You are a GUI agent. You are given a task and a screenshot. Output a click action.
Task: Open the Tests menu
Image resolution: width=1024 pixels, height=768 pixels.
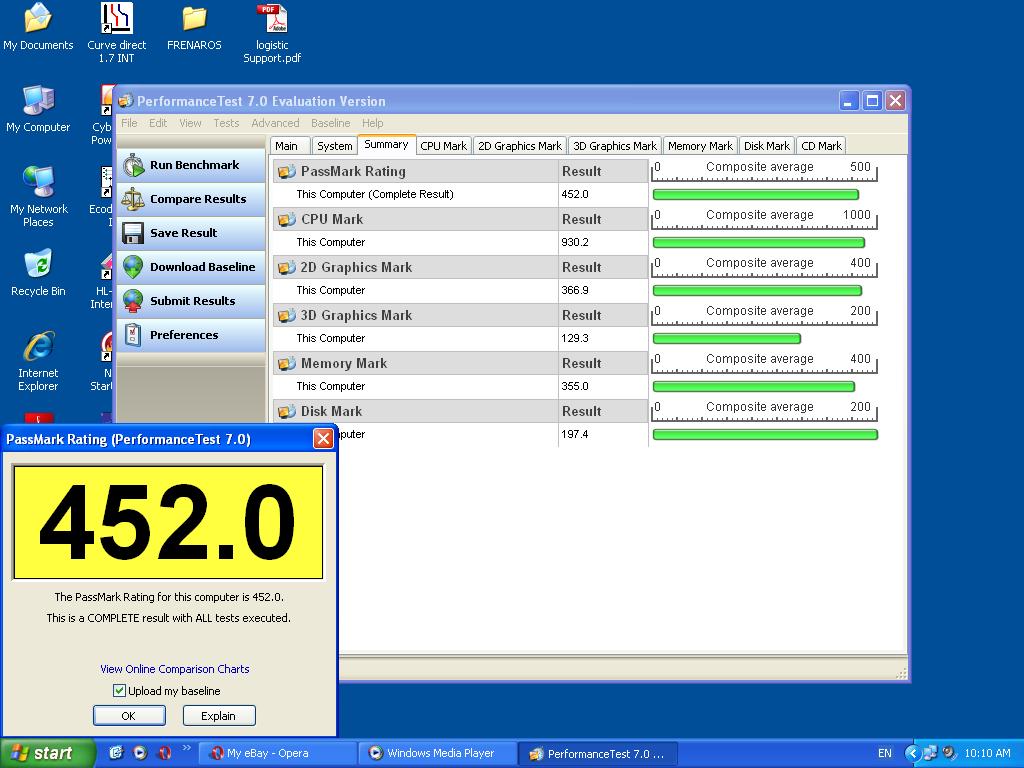226,123
